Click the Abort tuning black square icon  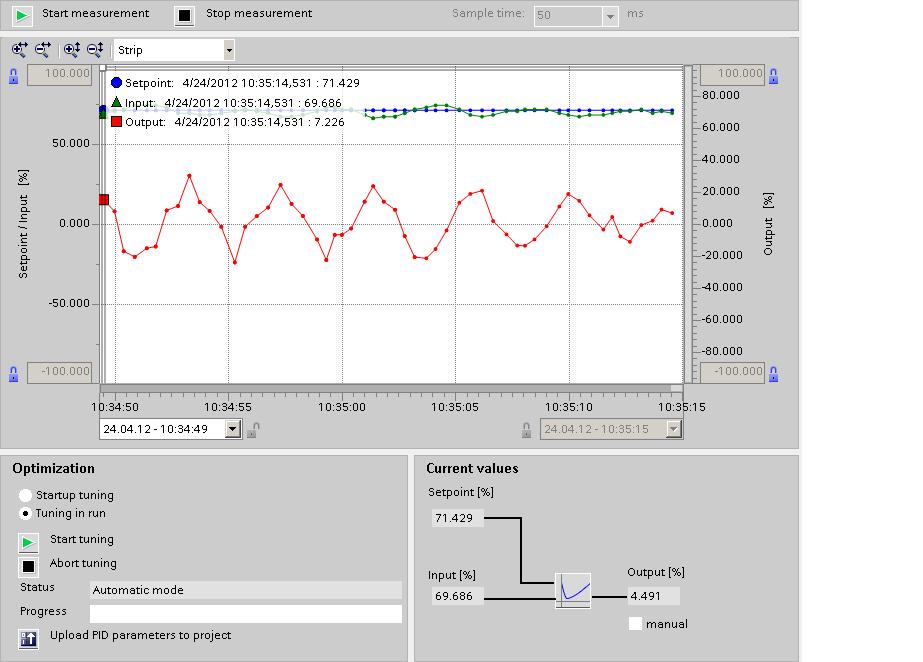(28, 567)
